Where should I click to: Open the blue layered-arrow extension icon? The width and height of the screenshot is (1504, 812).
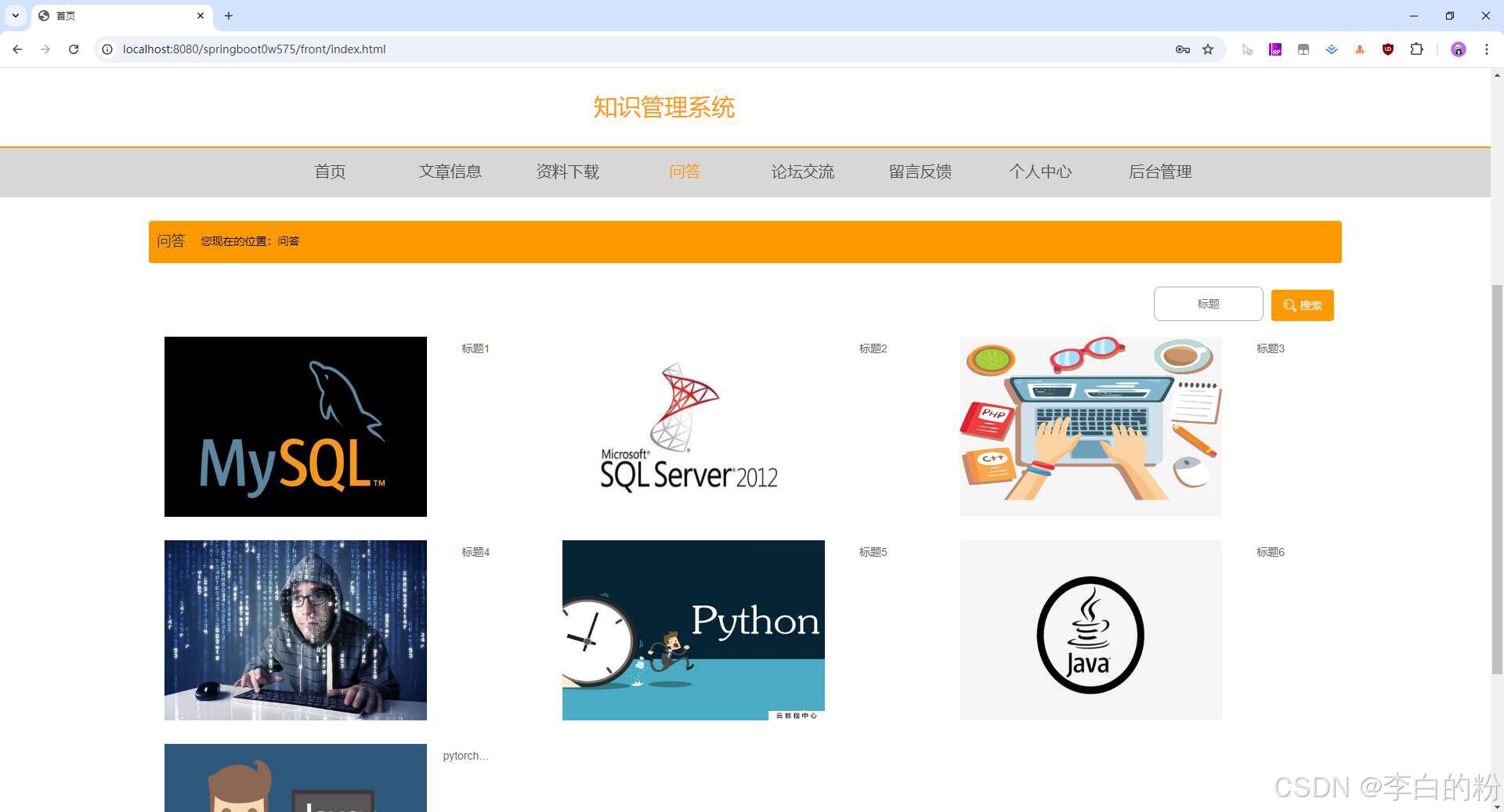[1332, 49]
